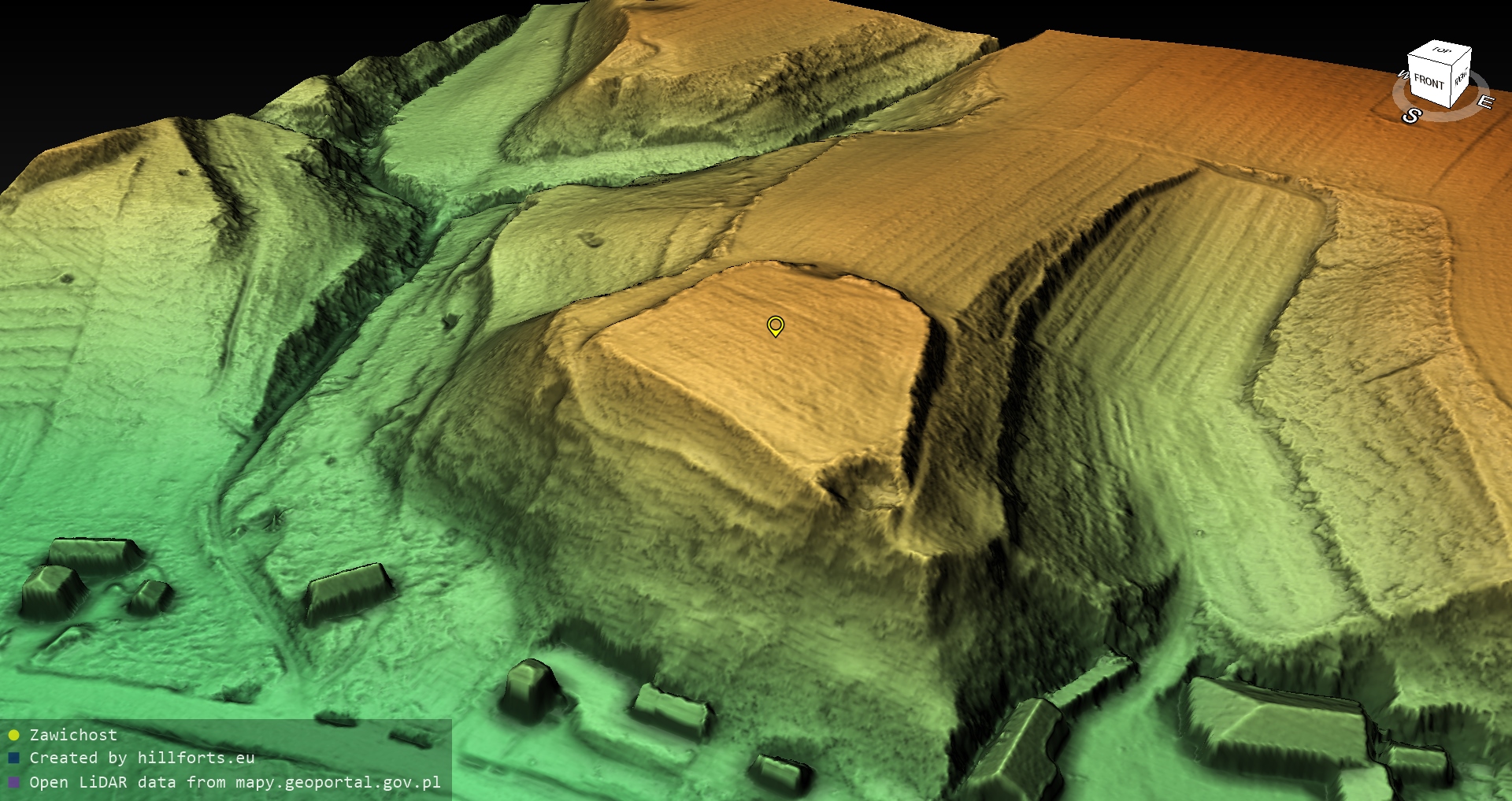
Task: Click the E compass direction letter
Action: click(x=1484, y=102)
